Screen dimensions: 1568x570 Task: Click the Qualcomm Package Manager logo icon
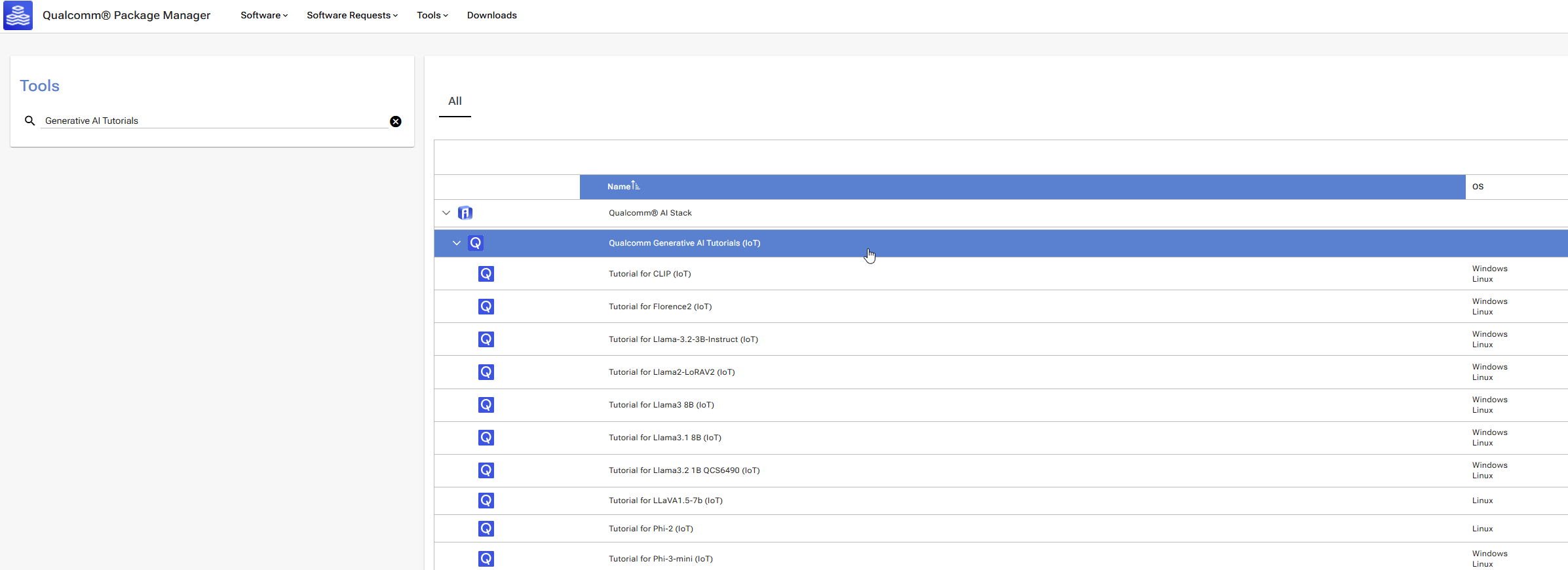[x=18, y=15]
